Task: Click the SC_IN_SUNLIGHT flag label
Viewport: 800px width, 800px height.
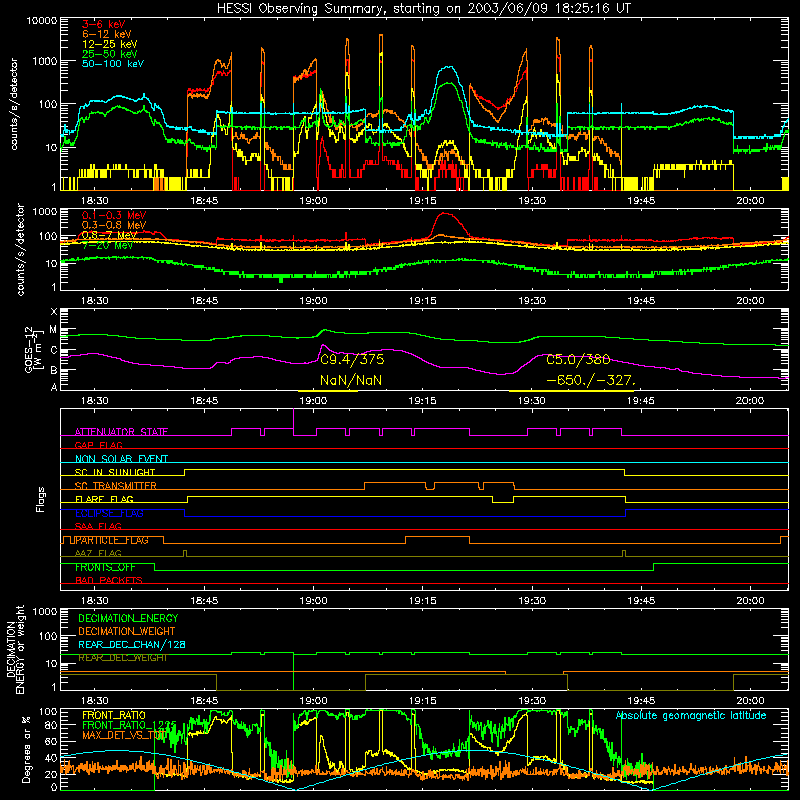Action: (115, 472)
